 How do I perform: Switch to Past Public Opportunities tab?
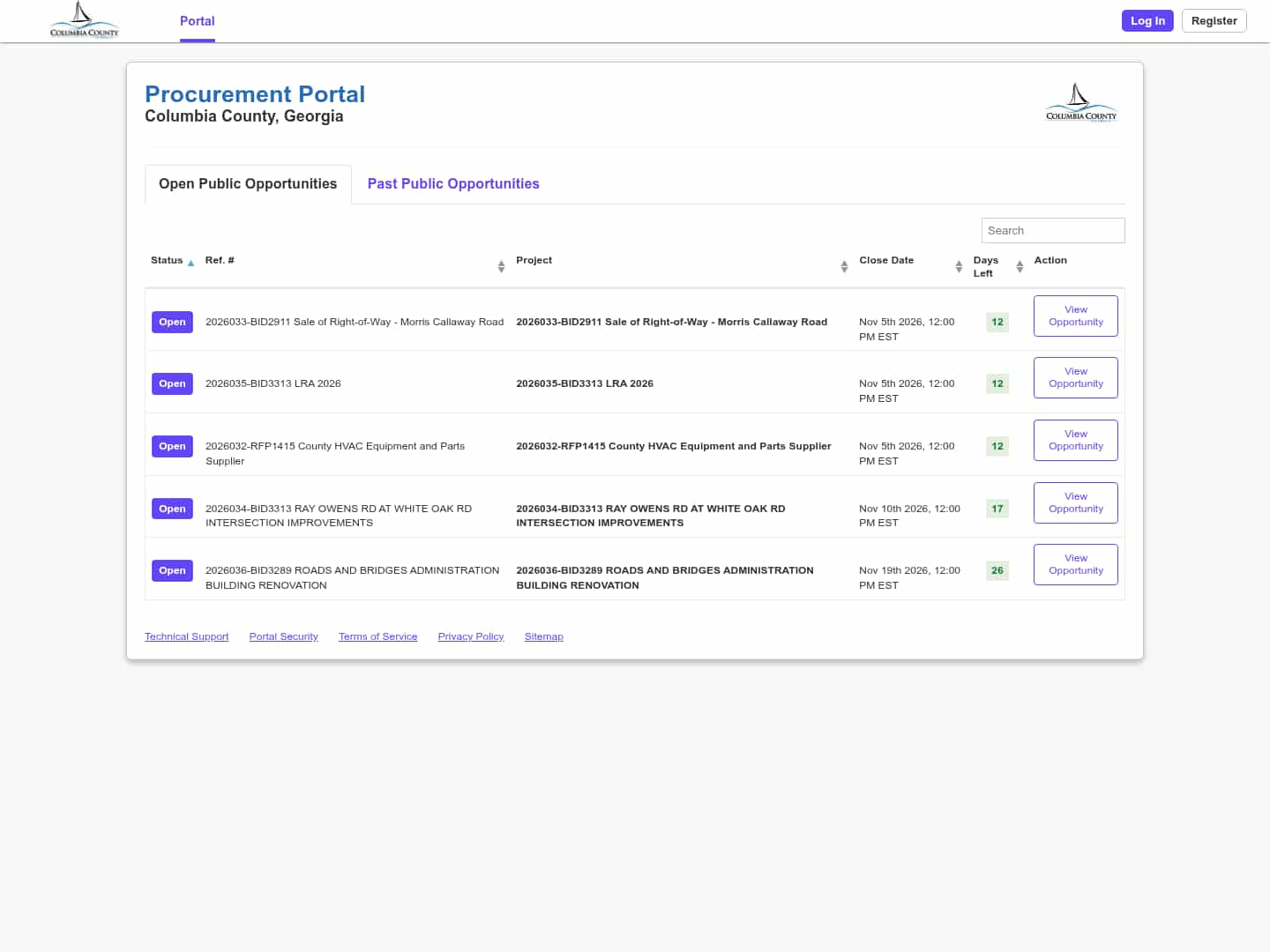tap(453, 183)
